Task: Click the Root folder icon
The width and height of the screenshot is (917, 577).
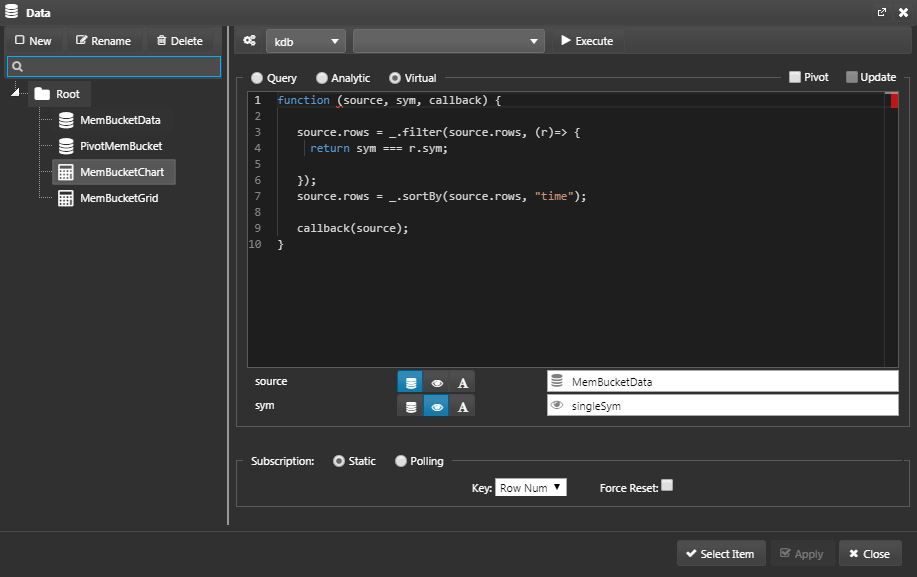Action: pos(42,94)
